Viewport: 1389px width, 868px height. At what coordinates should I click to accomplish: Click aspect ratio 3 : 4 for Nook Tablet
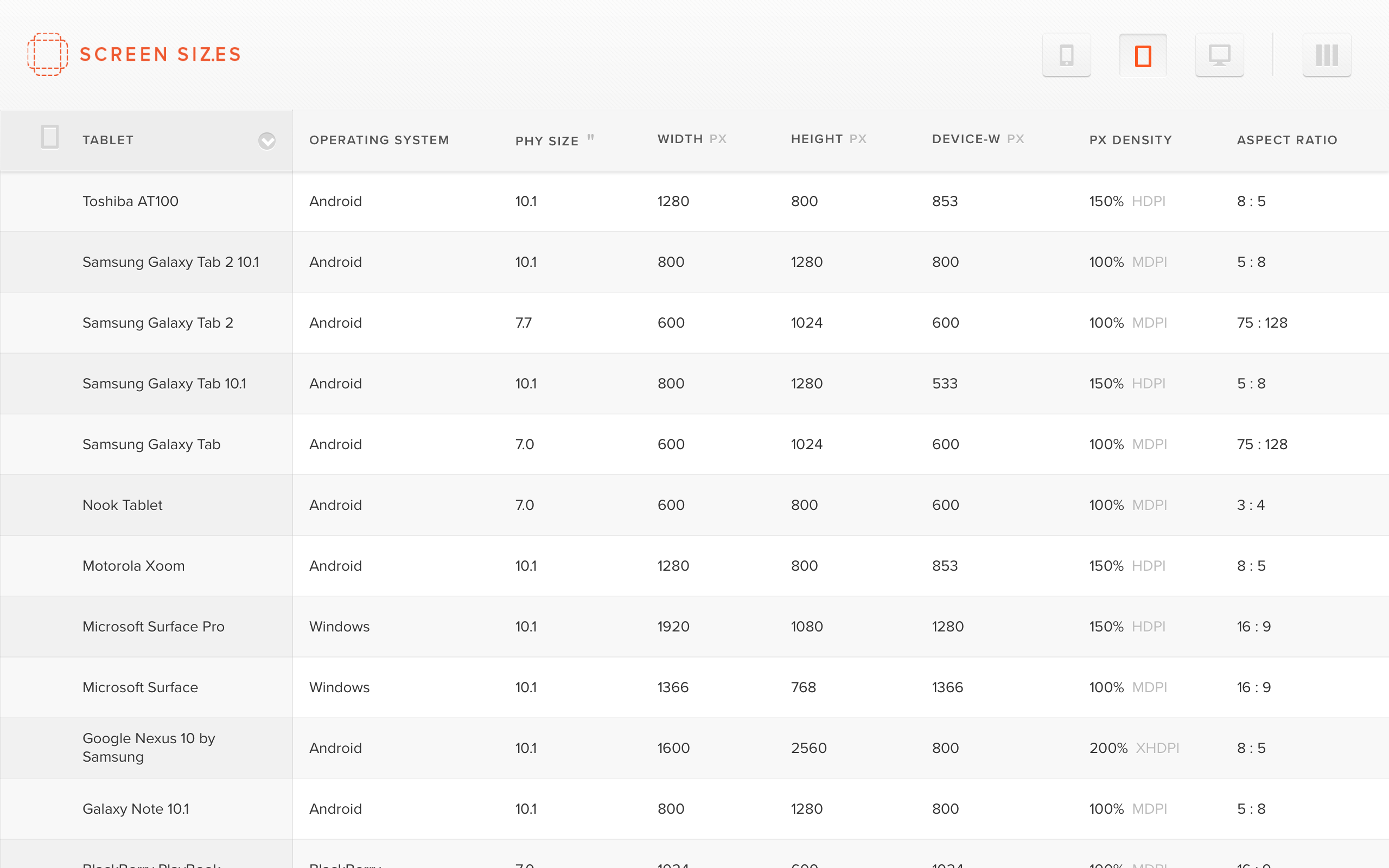(1251, 505)
